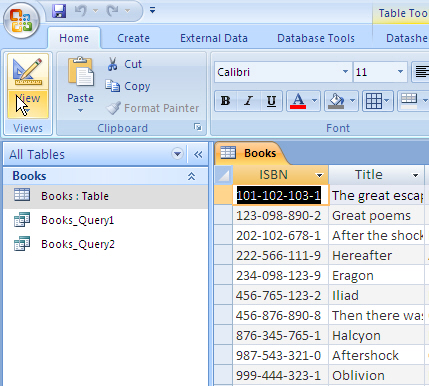Align text left

pyautogui.click(x=421, y=72)
